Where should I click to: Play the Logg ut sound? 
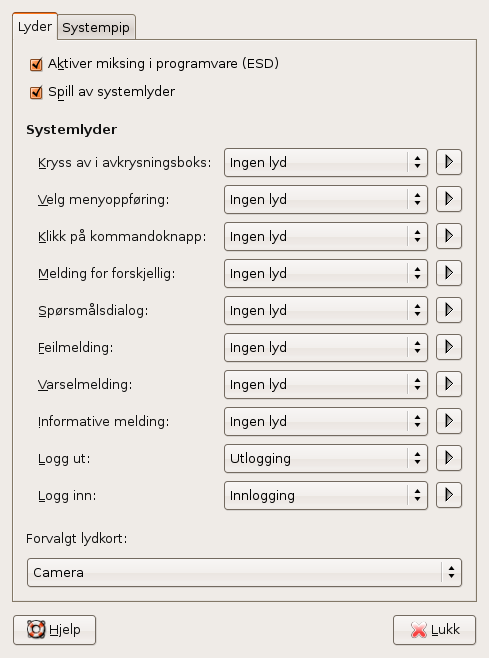point(449,458)
